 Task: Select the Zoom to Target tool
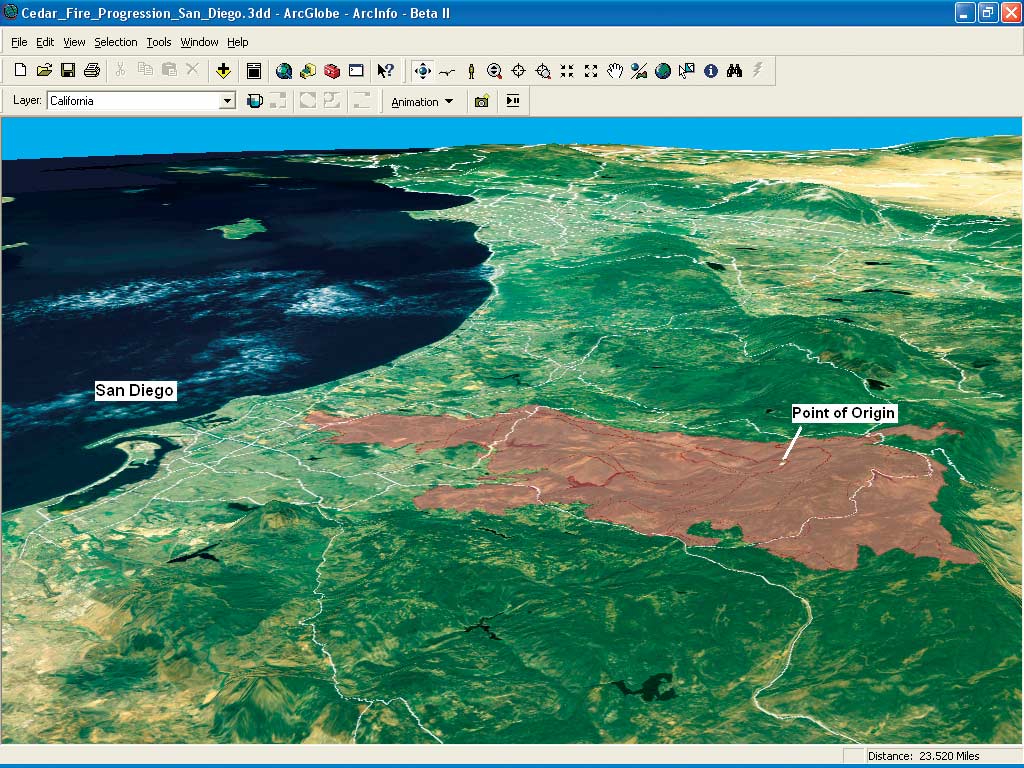543,71
